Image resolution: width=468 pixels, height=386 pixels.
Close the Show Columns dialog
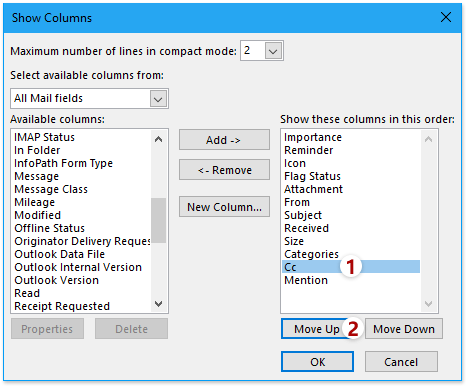446,17
